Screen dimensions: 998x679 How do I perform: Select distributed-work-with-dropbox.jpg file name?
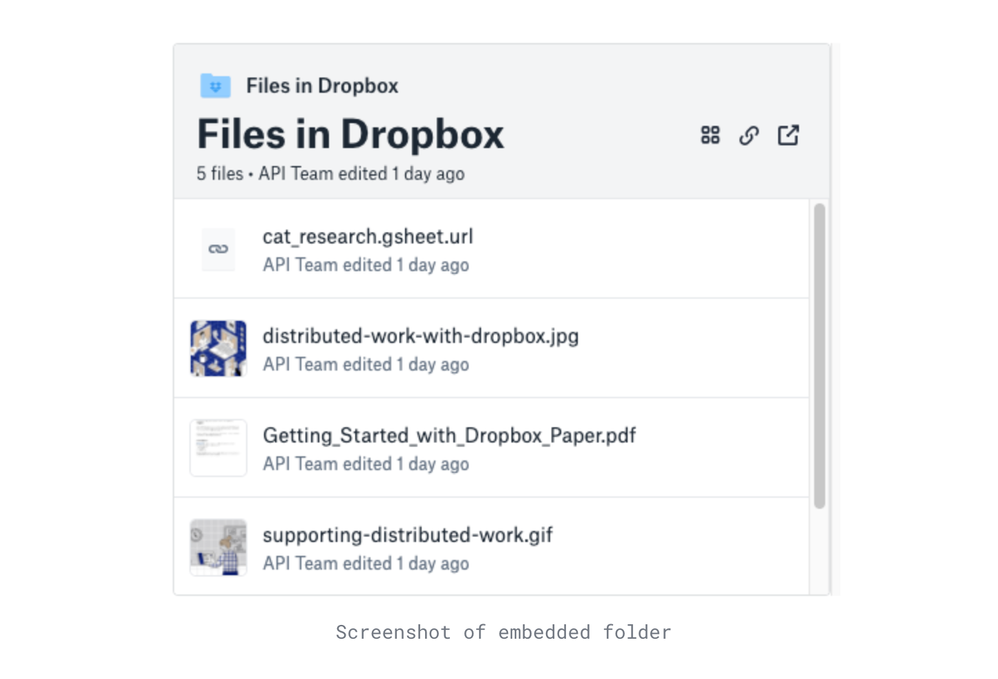point(421,336)
